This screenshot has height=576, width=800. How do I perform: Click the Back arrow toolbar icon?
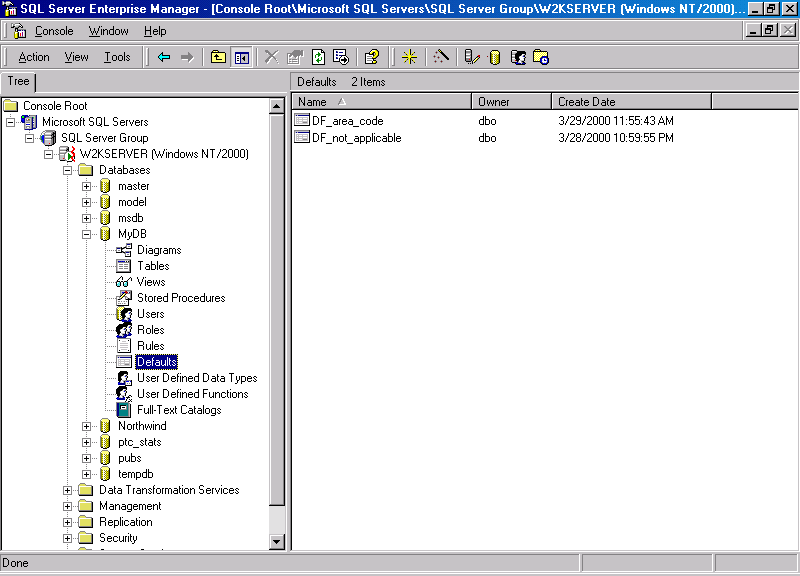(x=164, y=57)
